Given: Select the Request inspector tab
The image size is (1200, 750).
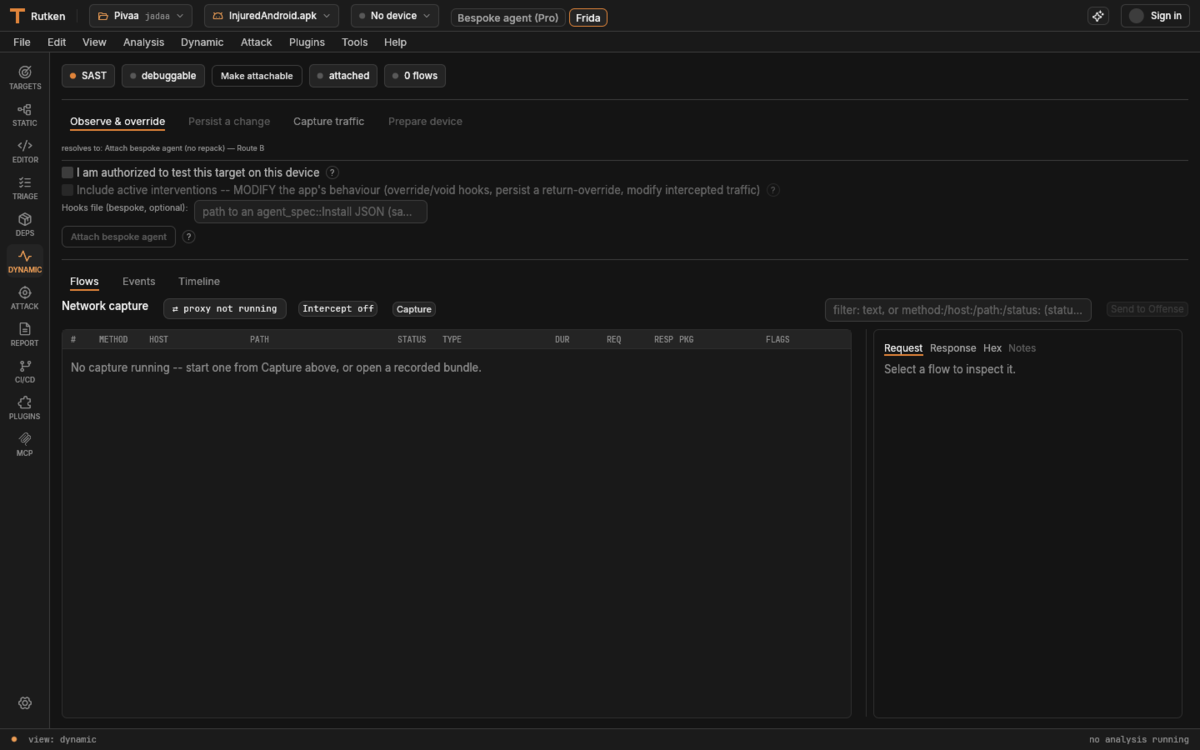Looking at the screenshot, I should pyautogui.click(x=903, y=348).
